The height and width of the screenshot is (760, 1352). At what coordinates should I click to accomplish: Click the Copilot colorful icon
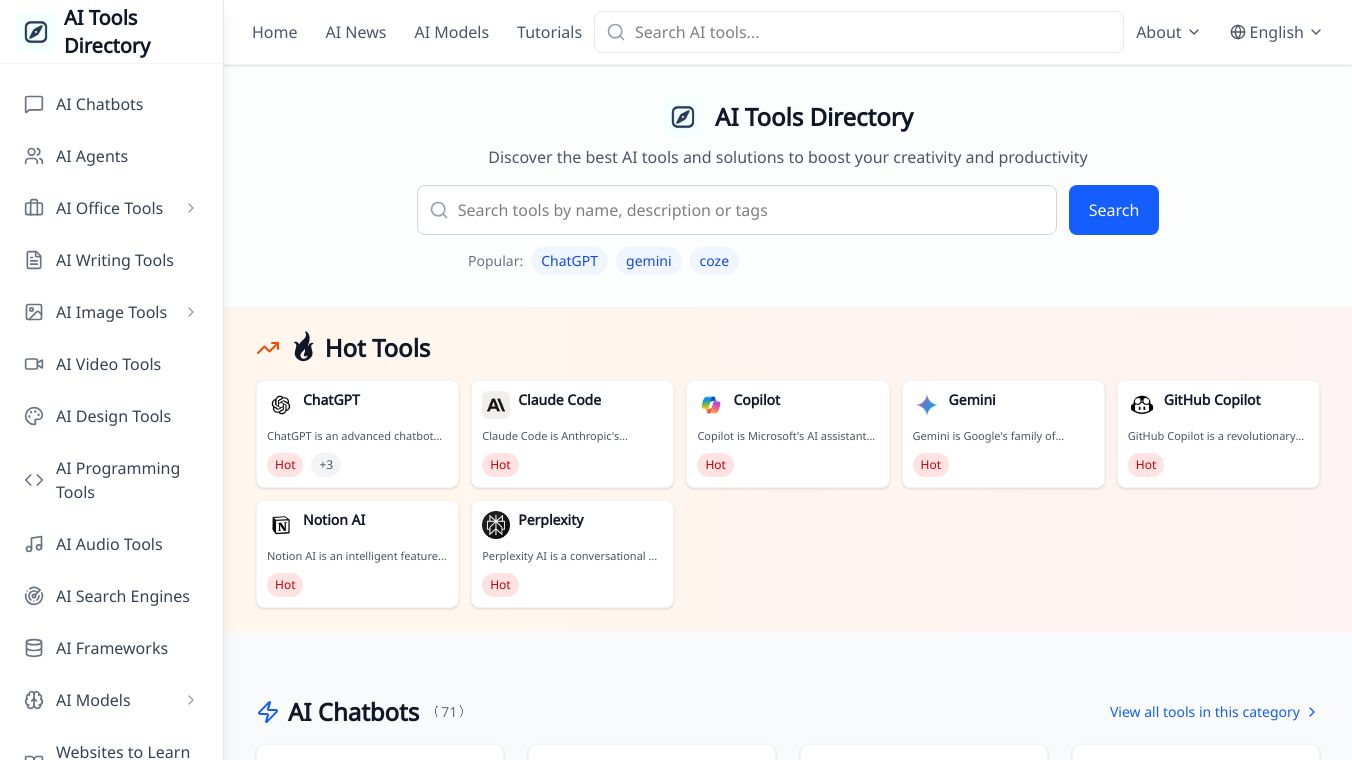[x=711, y=405]
